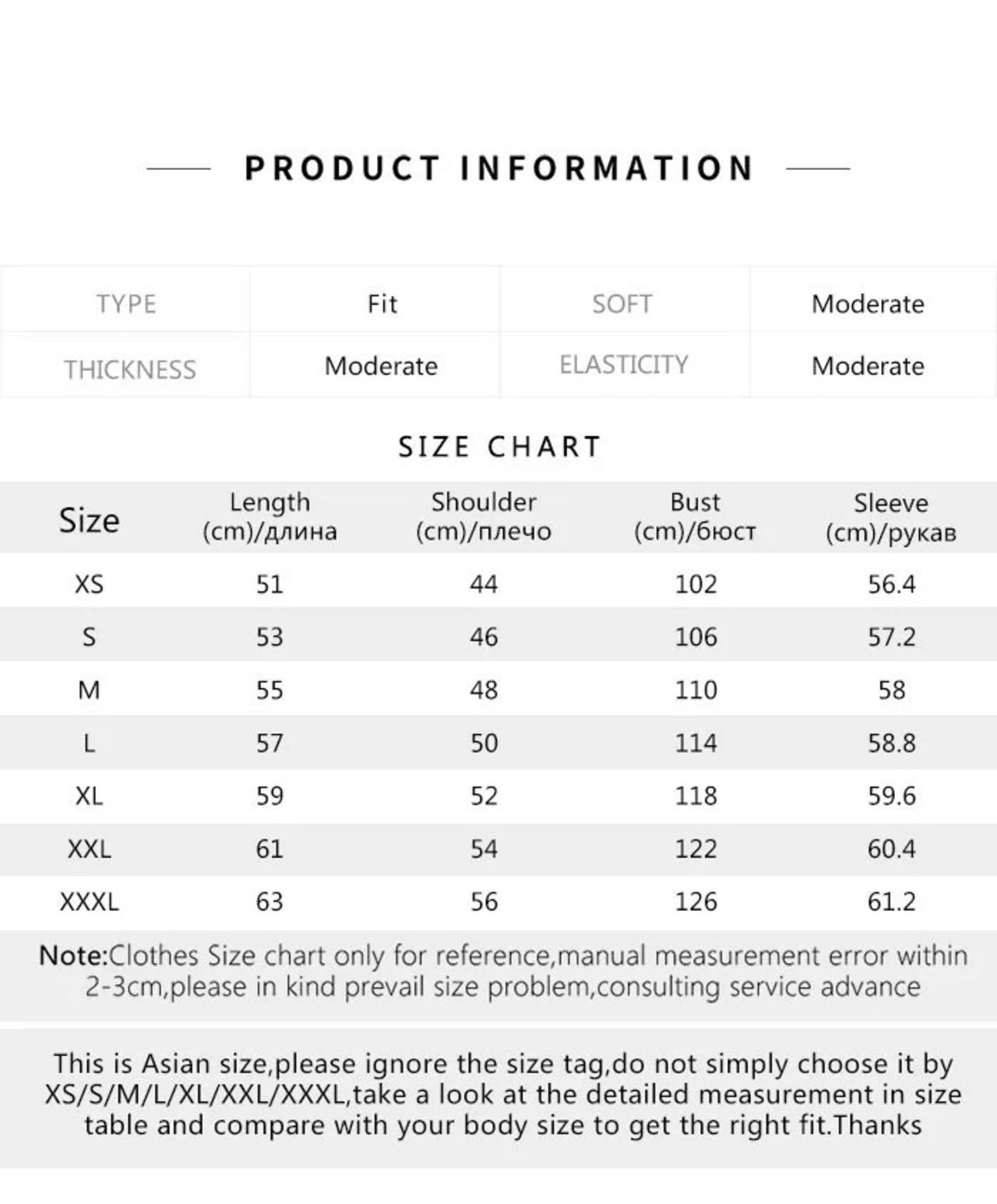Viewport: 997px width, 1204px height.
Task: Click the Note about measurement error
Action: click(503, 971)
